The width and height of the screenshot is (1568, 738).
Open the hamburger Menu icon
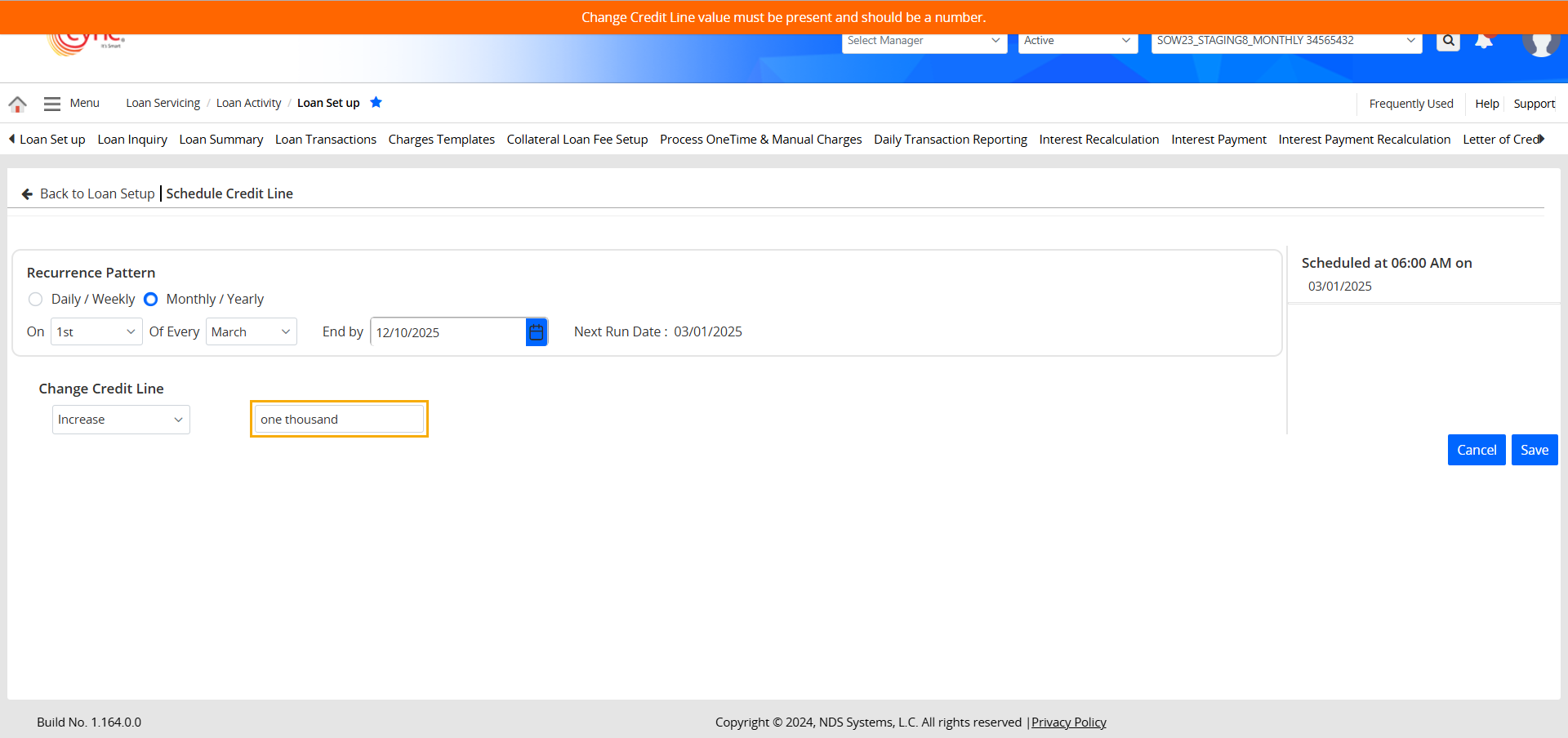[x=52, y=104]
